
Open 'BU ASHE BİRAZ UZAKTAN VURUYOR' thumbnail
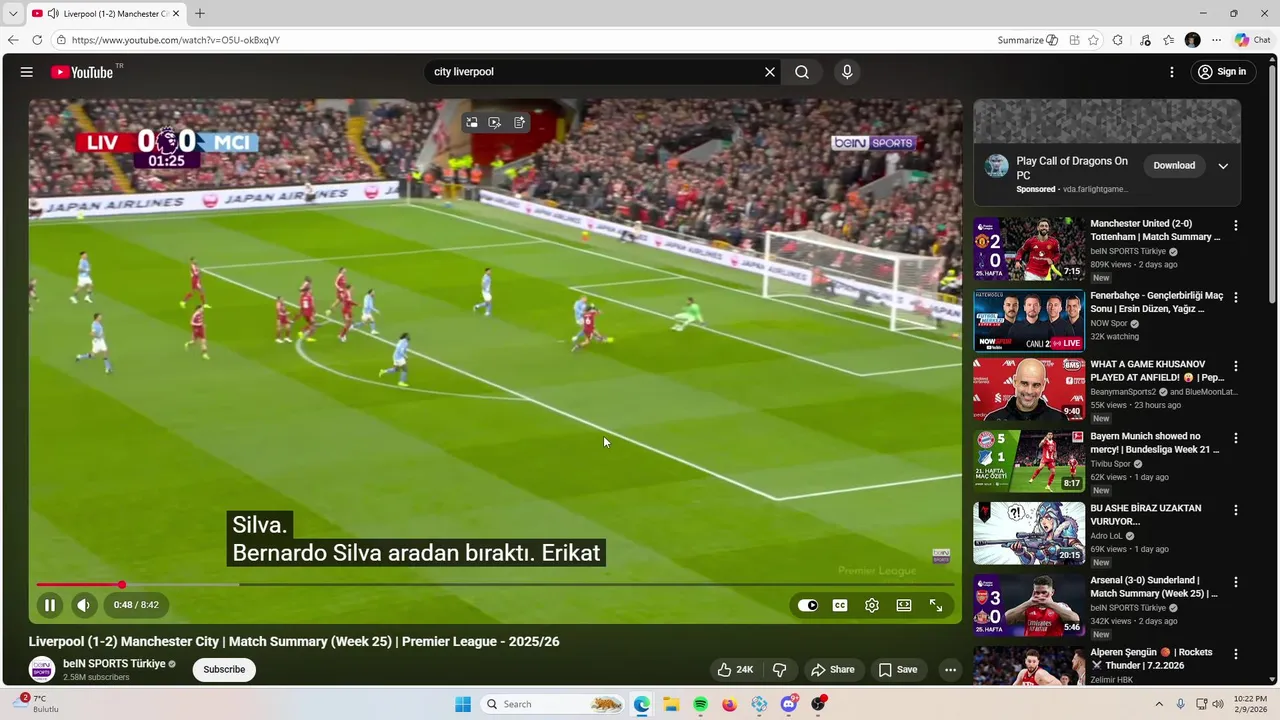pyautogui.click(x=1029, y=533)
